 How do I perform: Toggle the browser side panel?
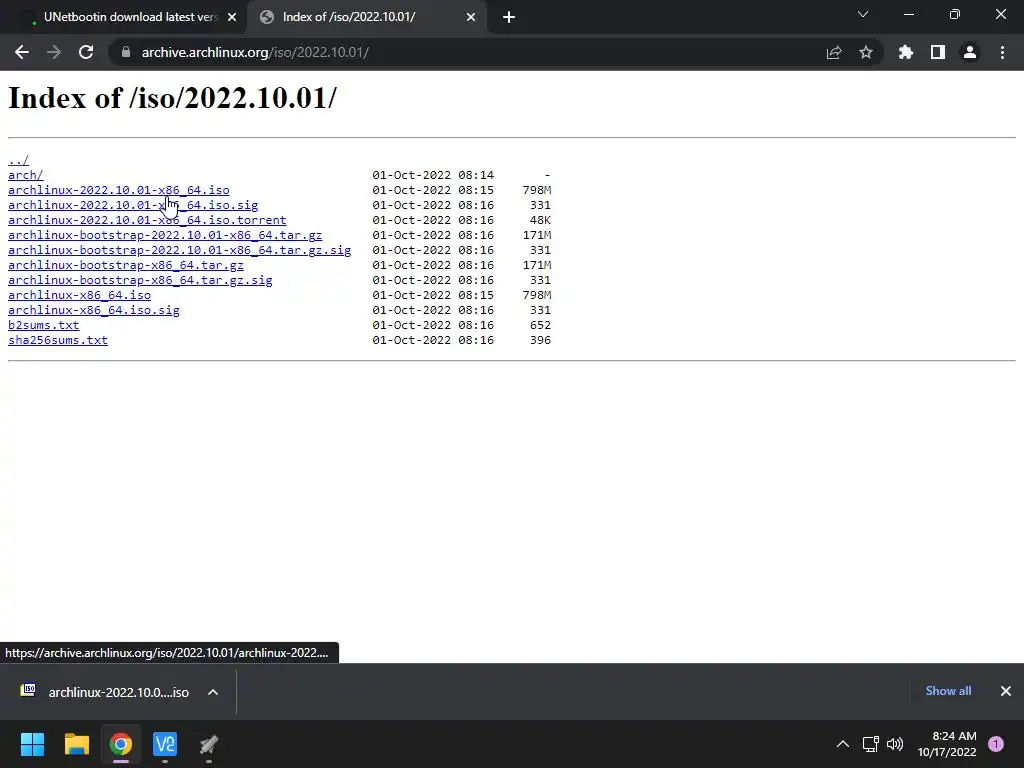click(x=938, y=52)
